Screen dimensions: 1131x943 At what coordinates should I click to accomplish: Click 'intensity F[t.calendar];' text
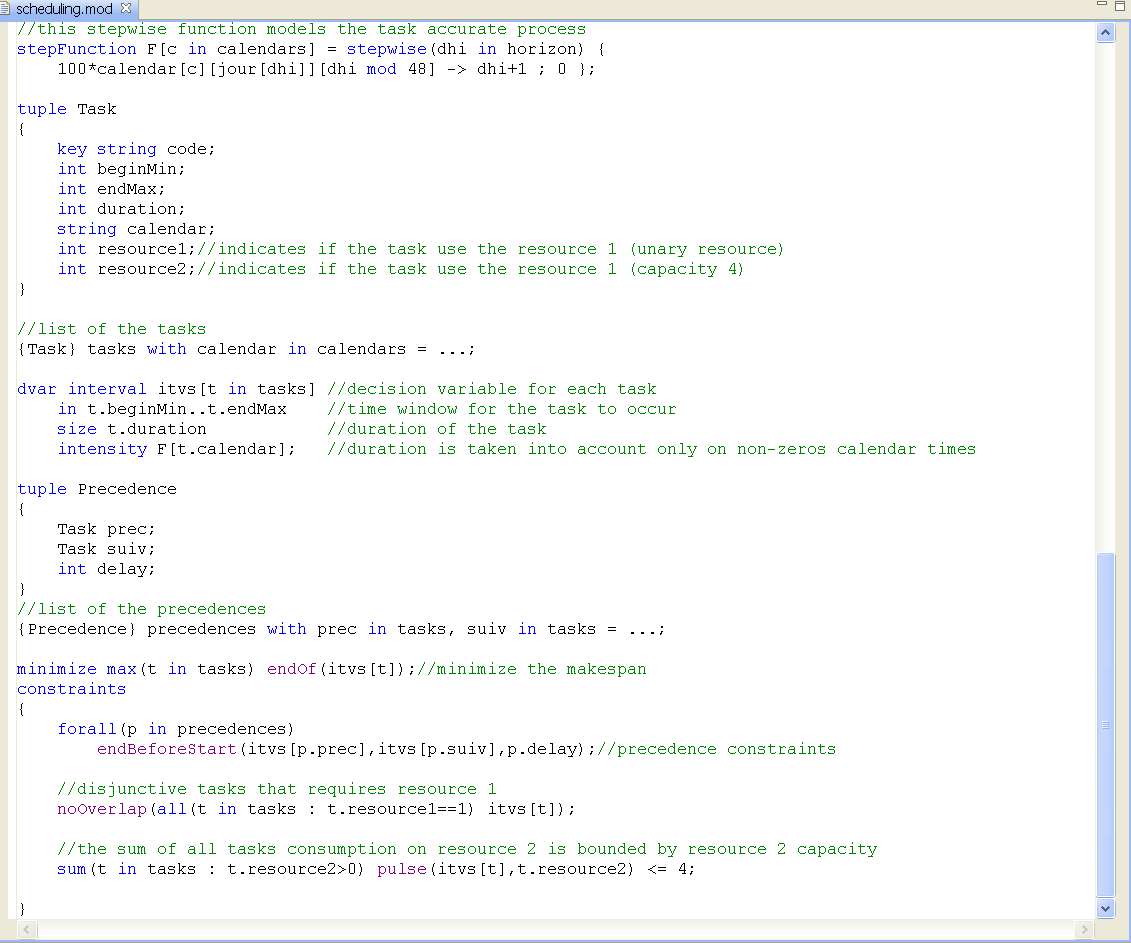(x=176, y=449)
